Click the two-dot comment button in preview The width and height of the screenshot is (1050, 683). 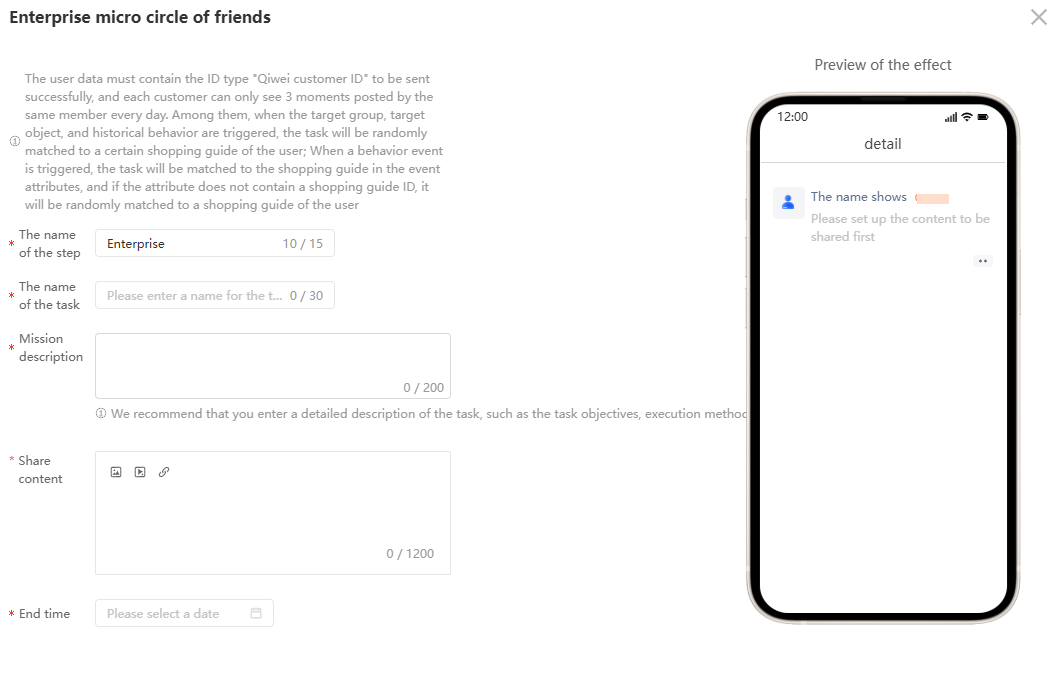click(x=982, y=261)
